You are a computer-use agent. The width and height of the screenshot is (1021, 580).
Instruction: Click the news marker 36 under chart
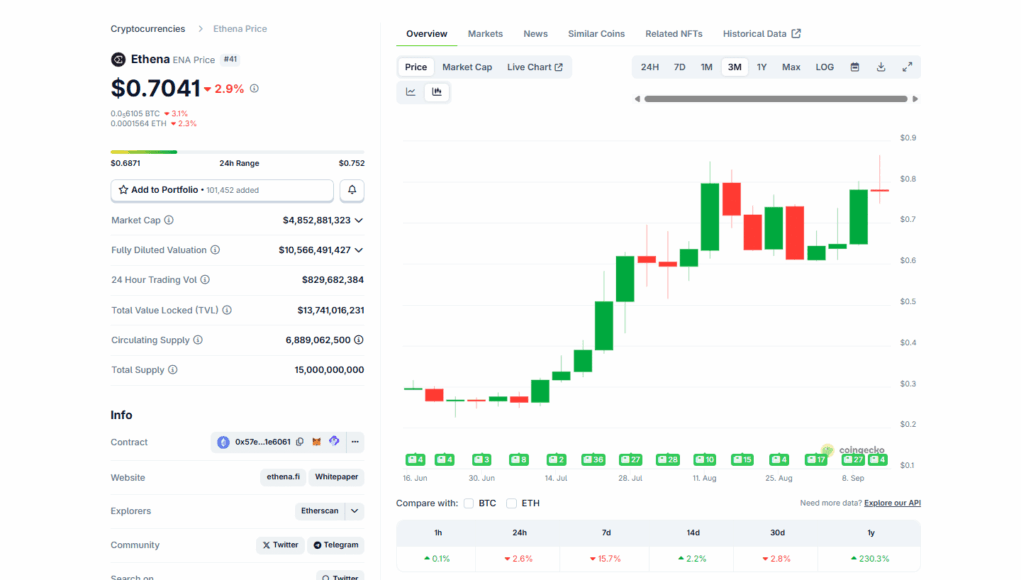pos(593,460)
